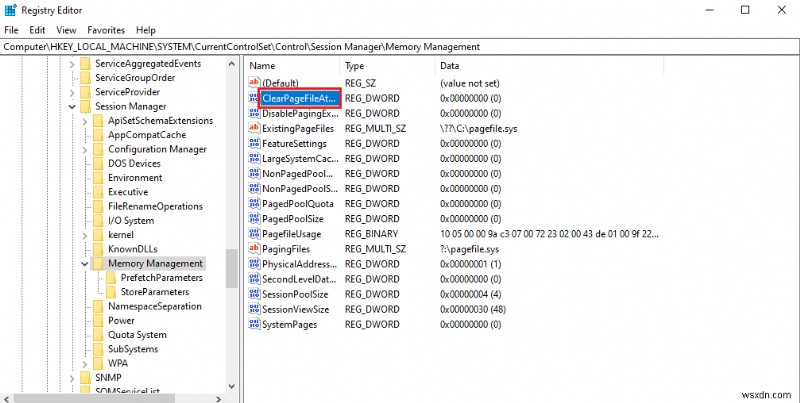This screenshot has height=403, width=800.
Task: Expand the ApiSetSchemaExtensions node
Action: 85,121
